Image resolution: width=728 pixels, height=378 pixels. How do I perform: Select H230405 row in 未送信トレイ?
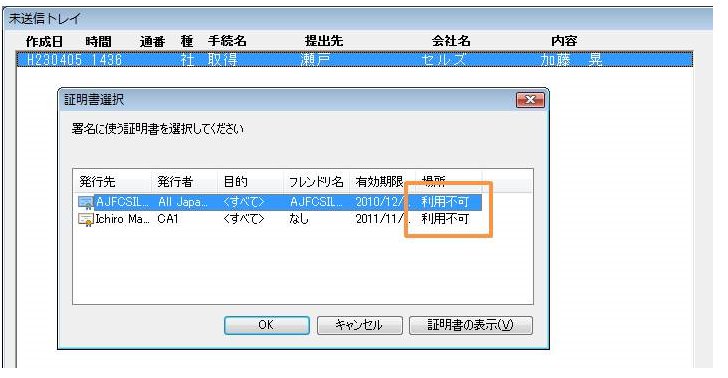(x=355, y=60)
